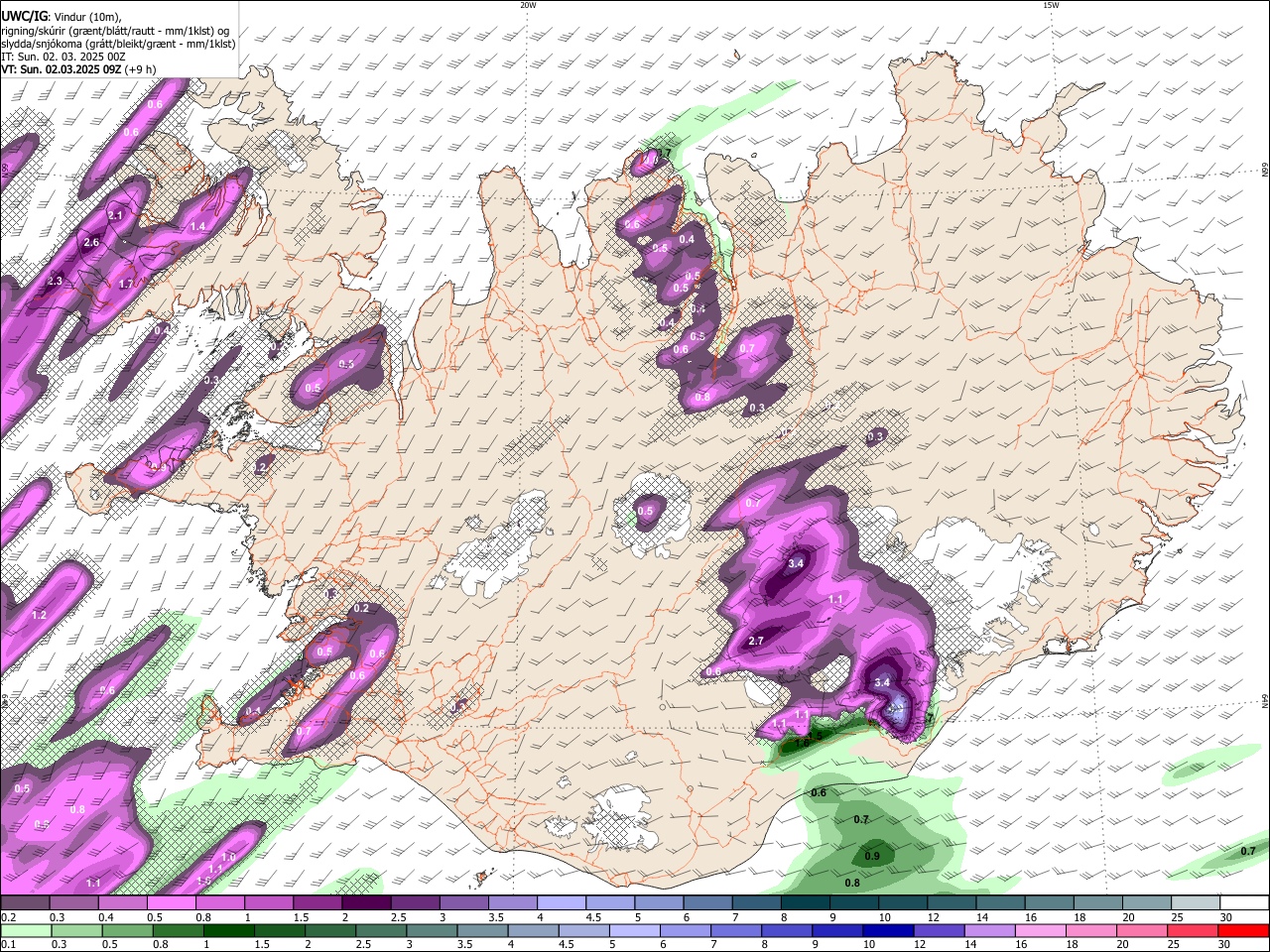Pick the deep blue rain legend swatch between 10 and 12
Screen dimensions: 1270x952
coord(889,930)
